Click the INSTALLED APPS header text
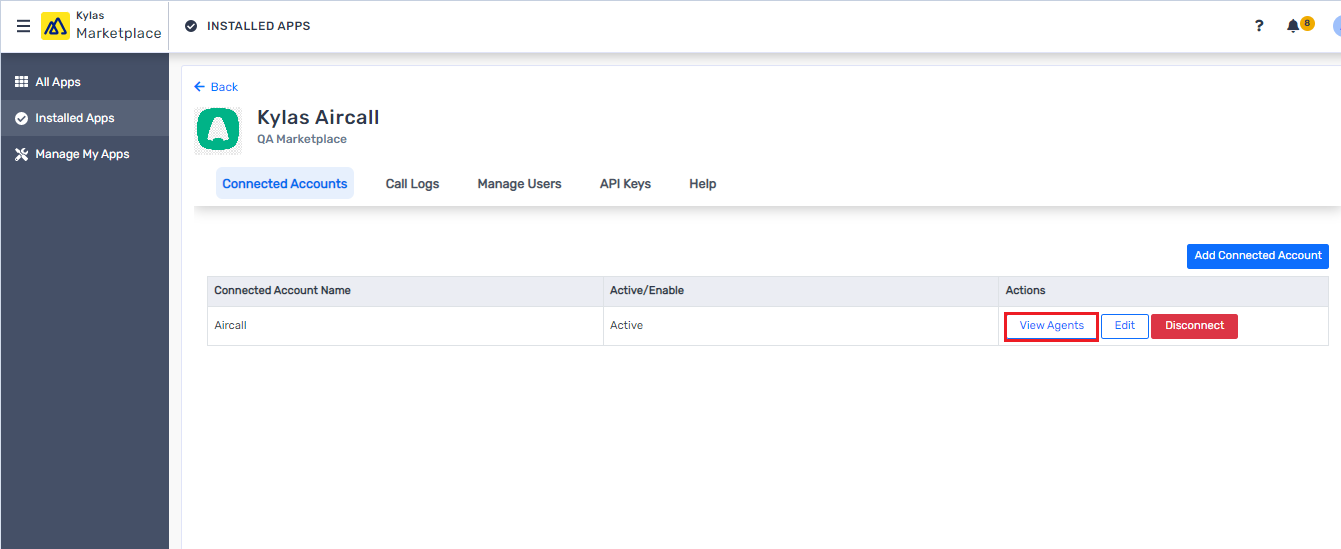The height and width of the screenshot is (549, 1341). click(258, 26)
